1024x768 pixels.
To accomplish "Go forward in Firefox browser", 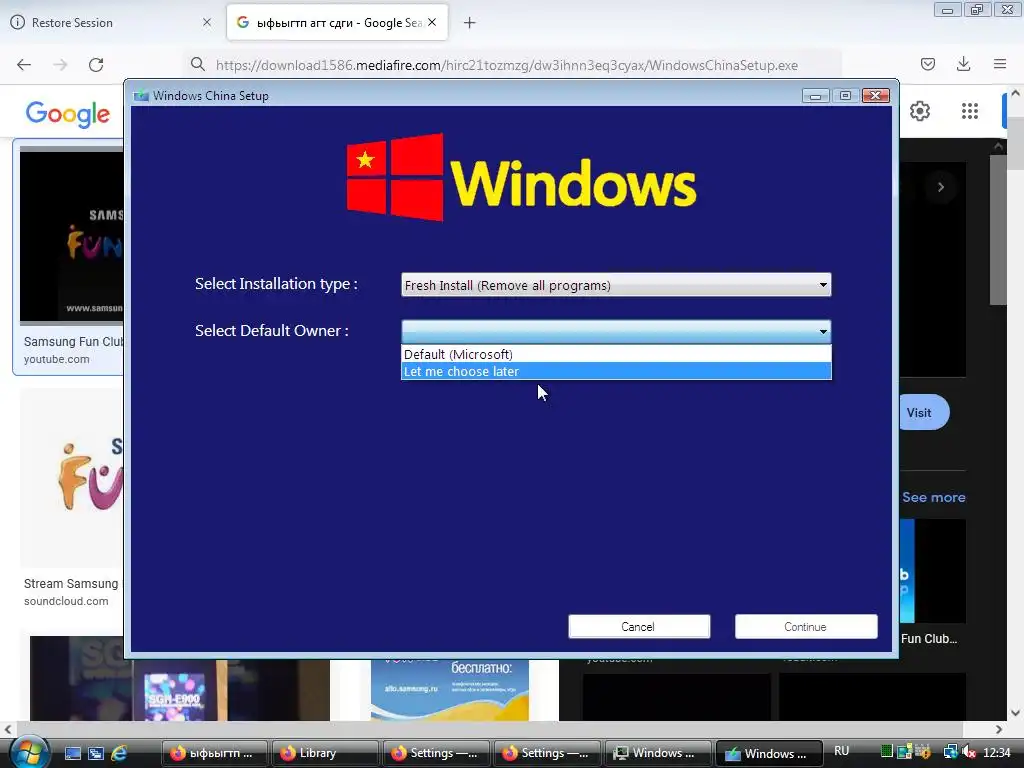I will click(60, 65).
